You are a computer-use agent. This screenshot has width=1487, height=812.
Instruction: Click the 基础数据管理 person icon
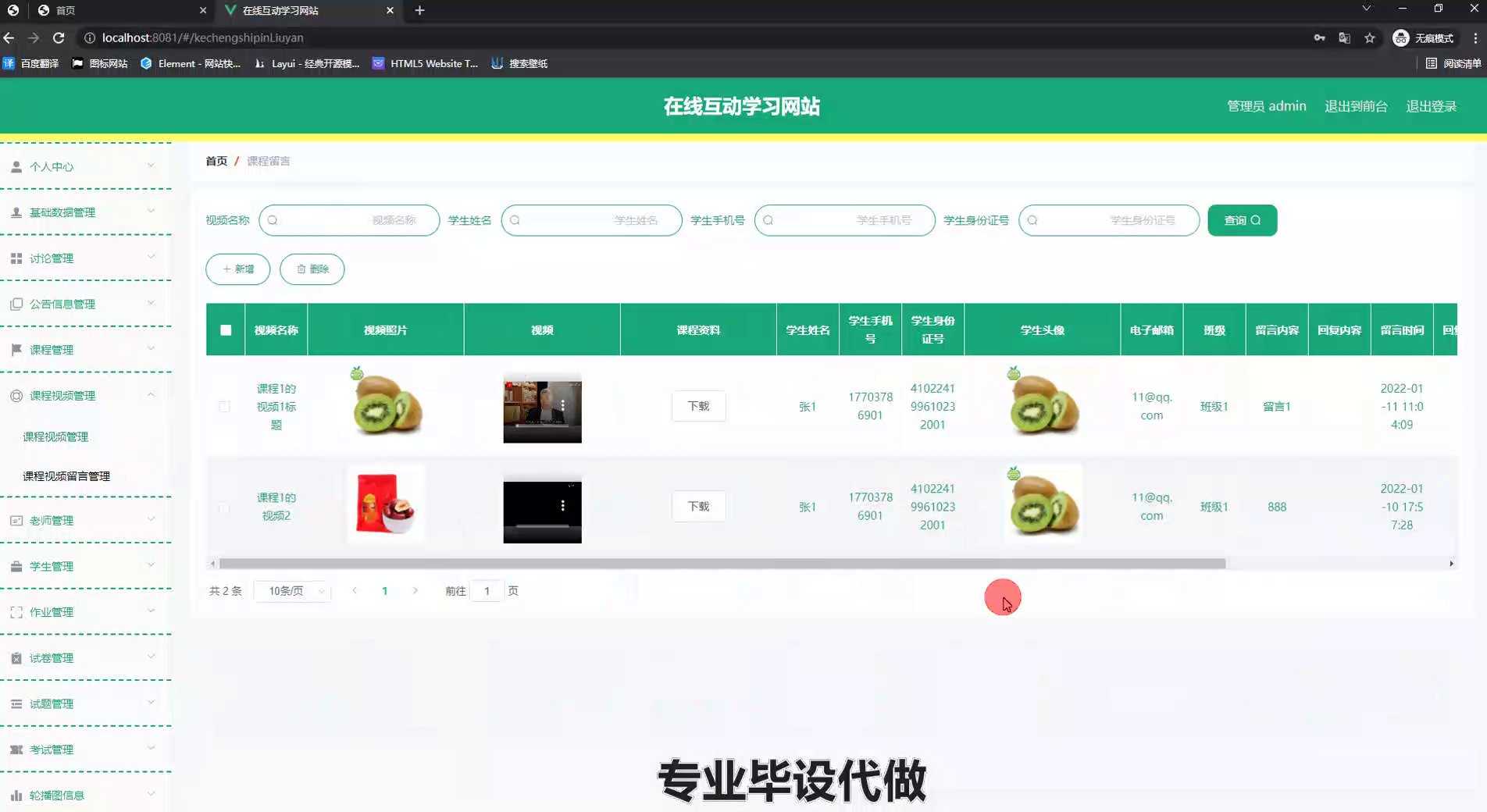pyautogui.click(x=16, y=212)
